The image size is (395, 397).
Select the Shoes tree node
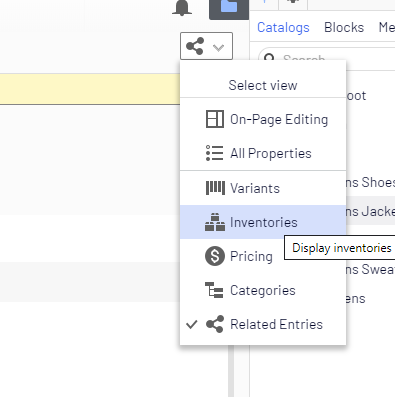click(x=369, y=182)
